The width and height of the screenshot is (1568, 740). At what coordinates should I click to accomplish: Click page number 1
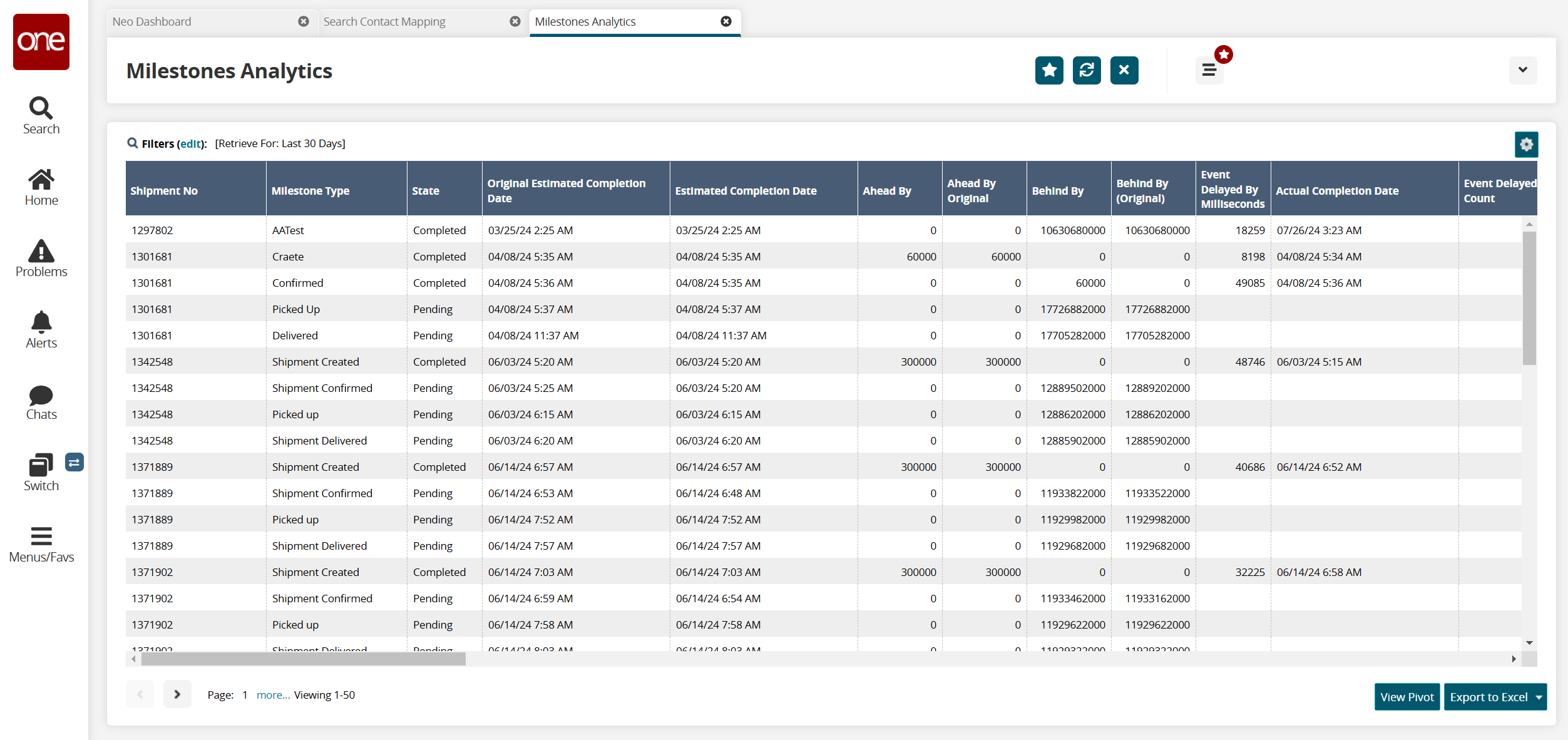coord(245,695)
